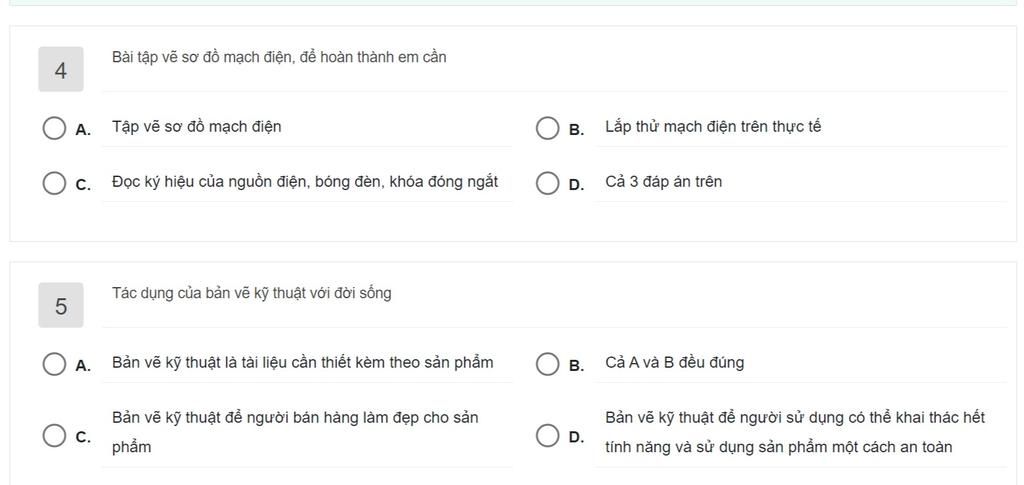Click answer text "Đọc ký hiệu của nguồn điện"

tap(304, 182)
